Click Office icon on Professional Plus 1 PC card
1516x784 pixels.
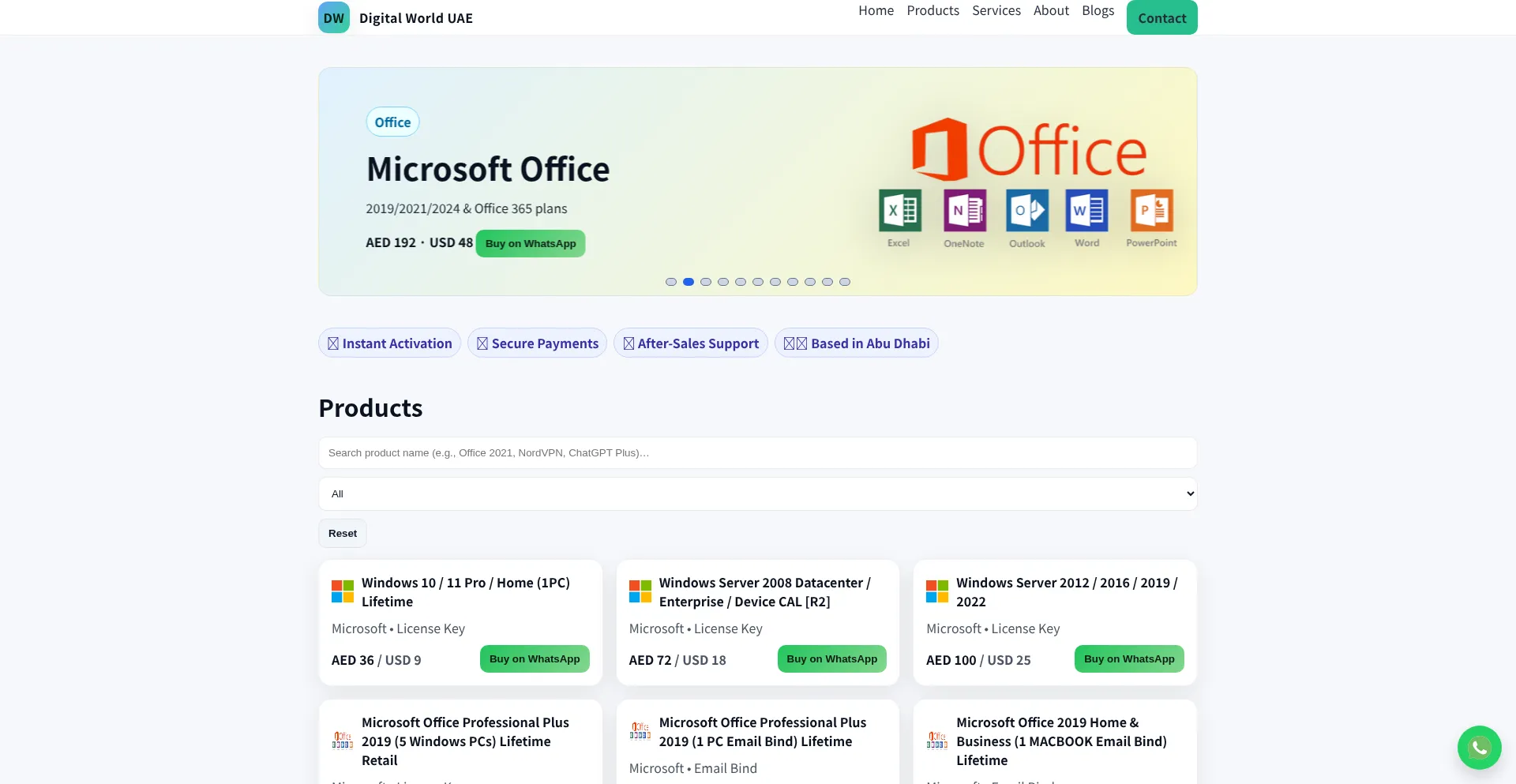pos(640,731)
